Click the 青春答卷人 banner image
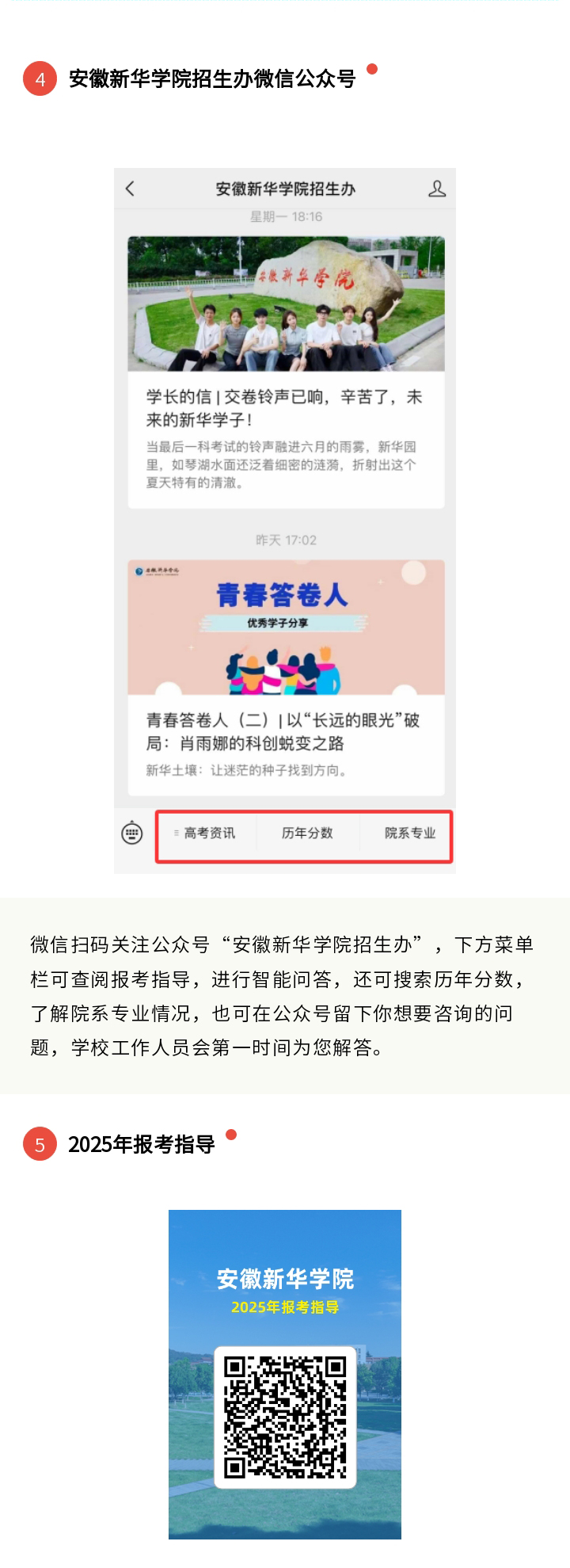 pos(286,628)
